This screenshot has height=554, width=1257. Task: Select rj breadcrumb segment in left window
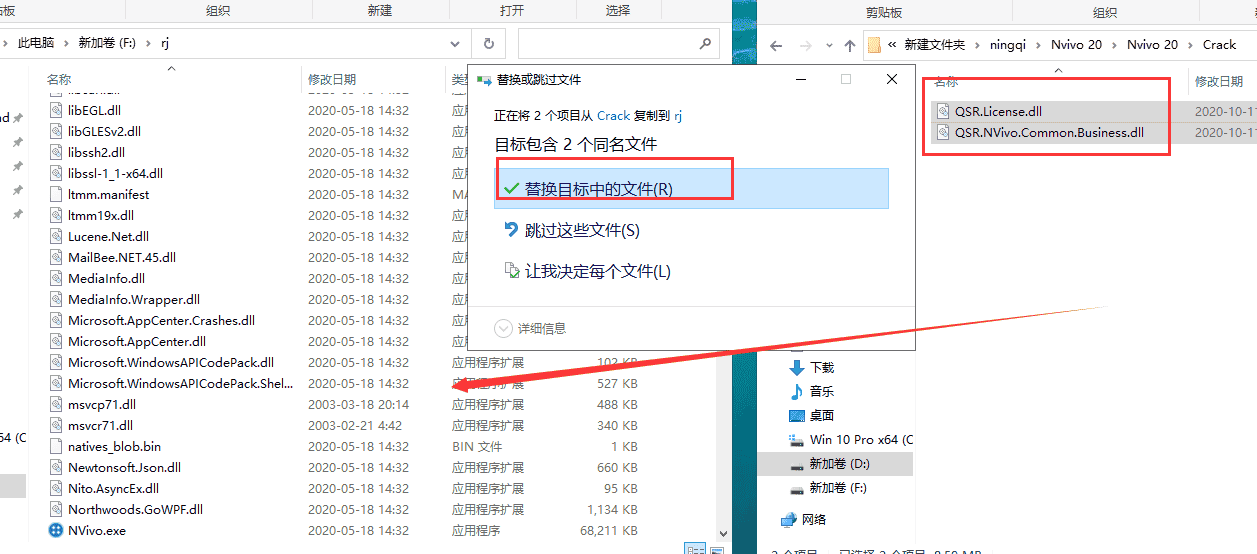tap(165, 43)
